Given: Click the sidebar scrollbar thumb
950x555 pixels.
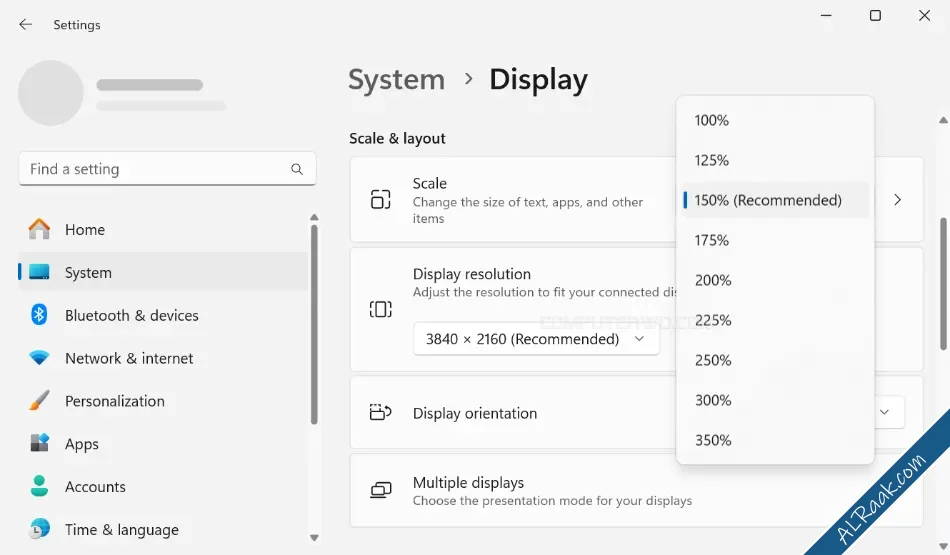Looking at the screenshot, I should coord(314,325).
